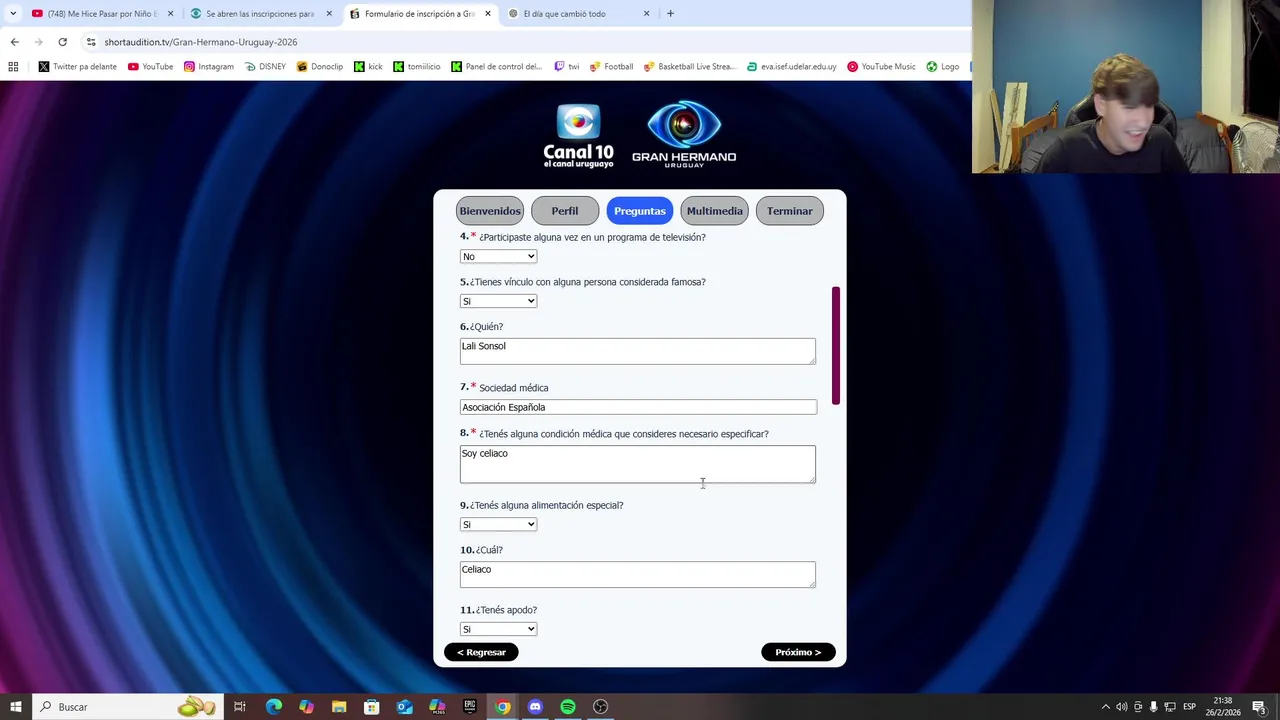Open the kick bookmark
1280x720 pixels.
pyautogui.click(x=368, y=66)
